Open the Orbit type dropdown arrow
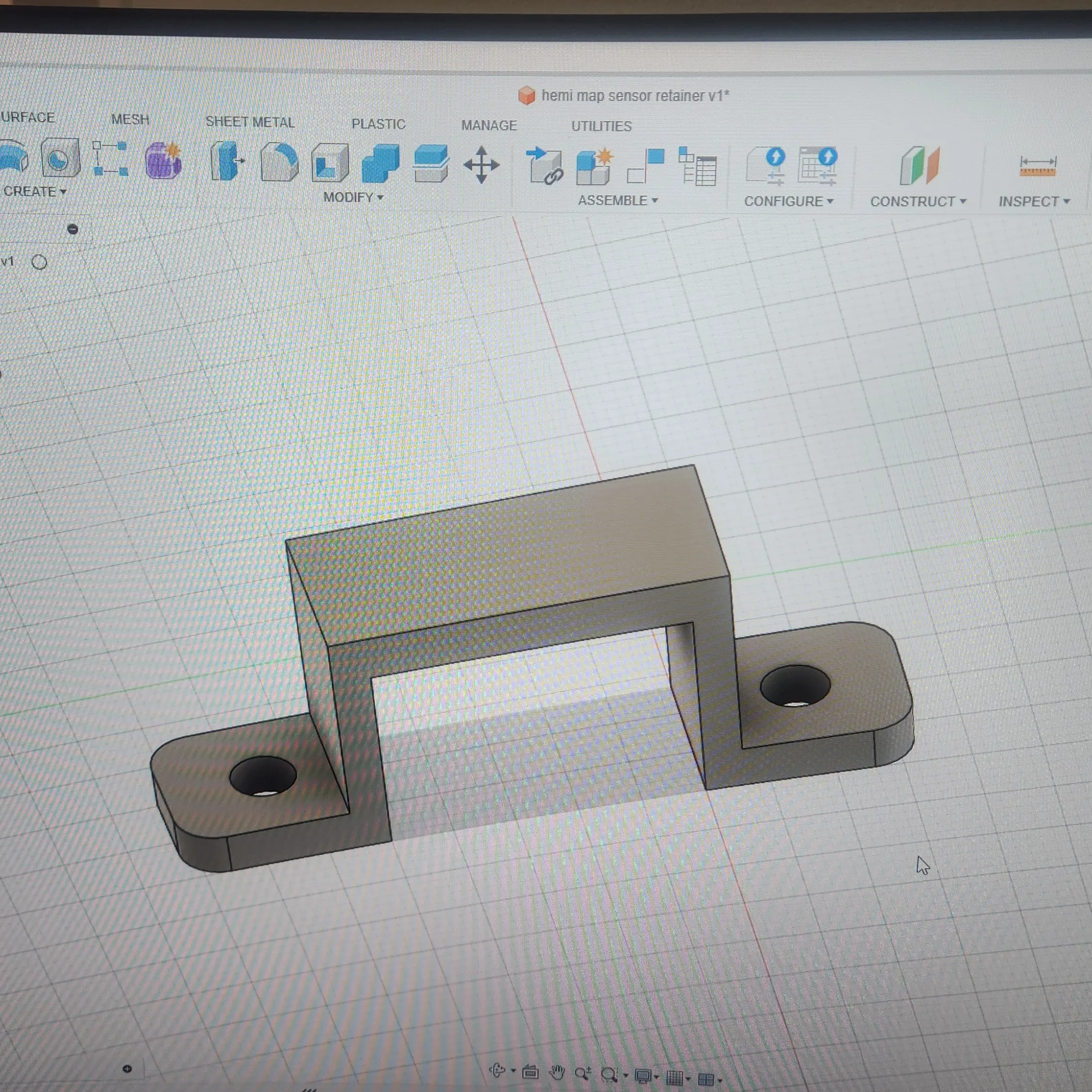Viewport: 1092px width, 1092px height. coord(513,1071)
